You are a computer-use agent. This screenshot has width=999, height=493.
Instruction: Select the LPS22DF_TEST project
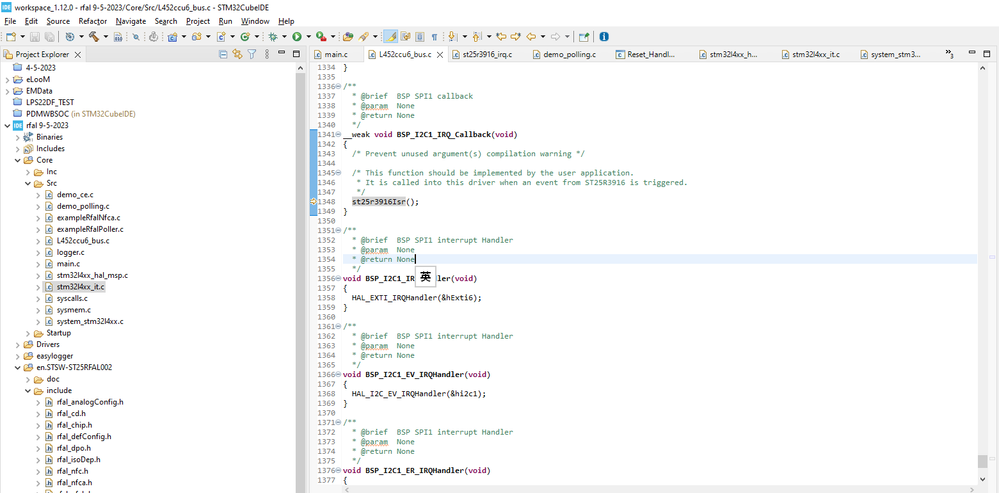(50, 103)
